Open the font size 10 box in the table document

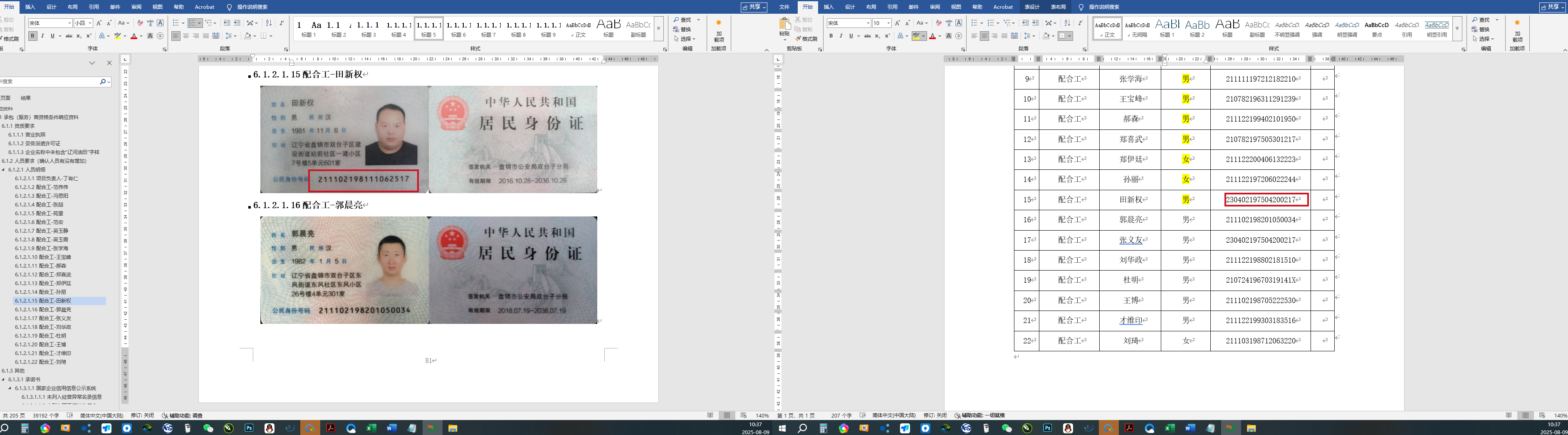click(881, 23)
